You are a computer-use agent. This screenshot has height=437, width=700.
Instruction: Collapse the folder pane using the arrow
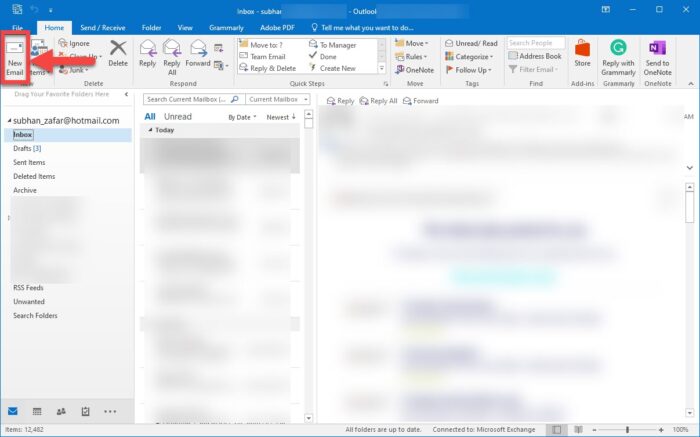point(126,94)
